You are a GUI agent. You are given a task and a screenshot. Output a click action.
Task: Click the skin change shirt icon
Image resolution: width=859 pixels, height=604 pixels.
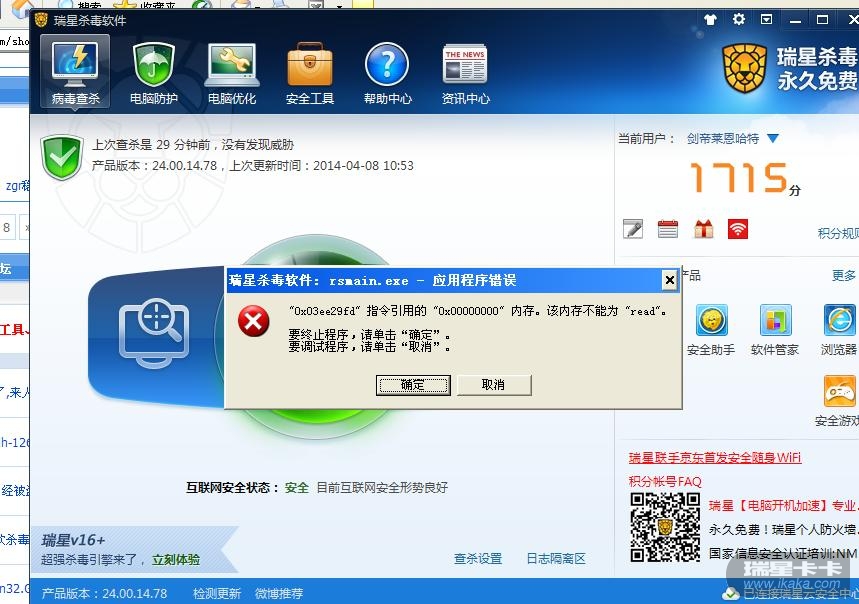711,20
